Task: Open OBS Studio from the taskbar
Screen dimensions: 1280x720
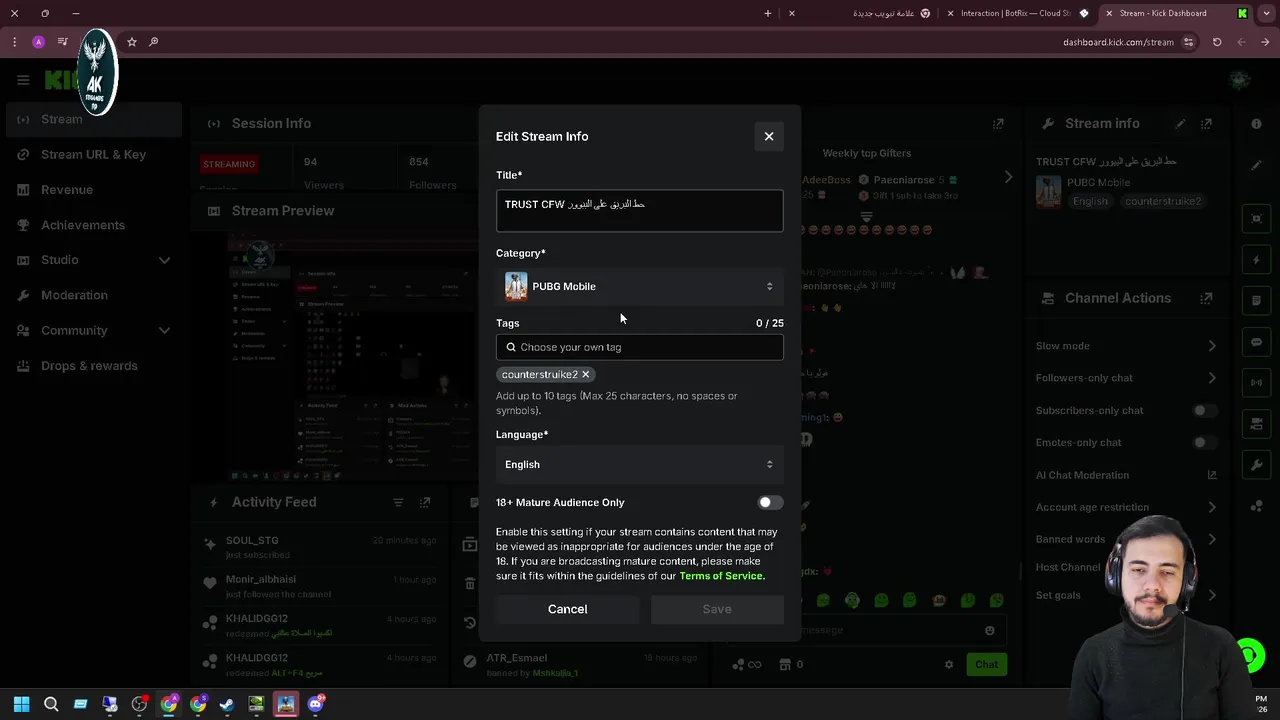Action: (x=139, y=704)
